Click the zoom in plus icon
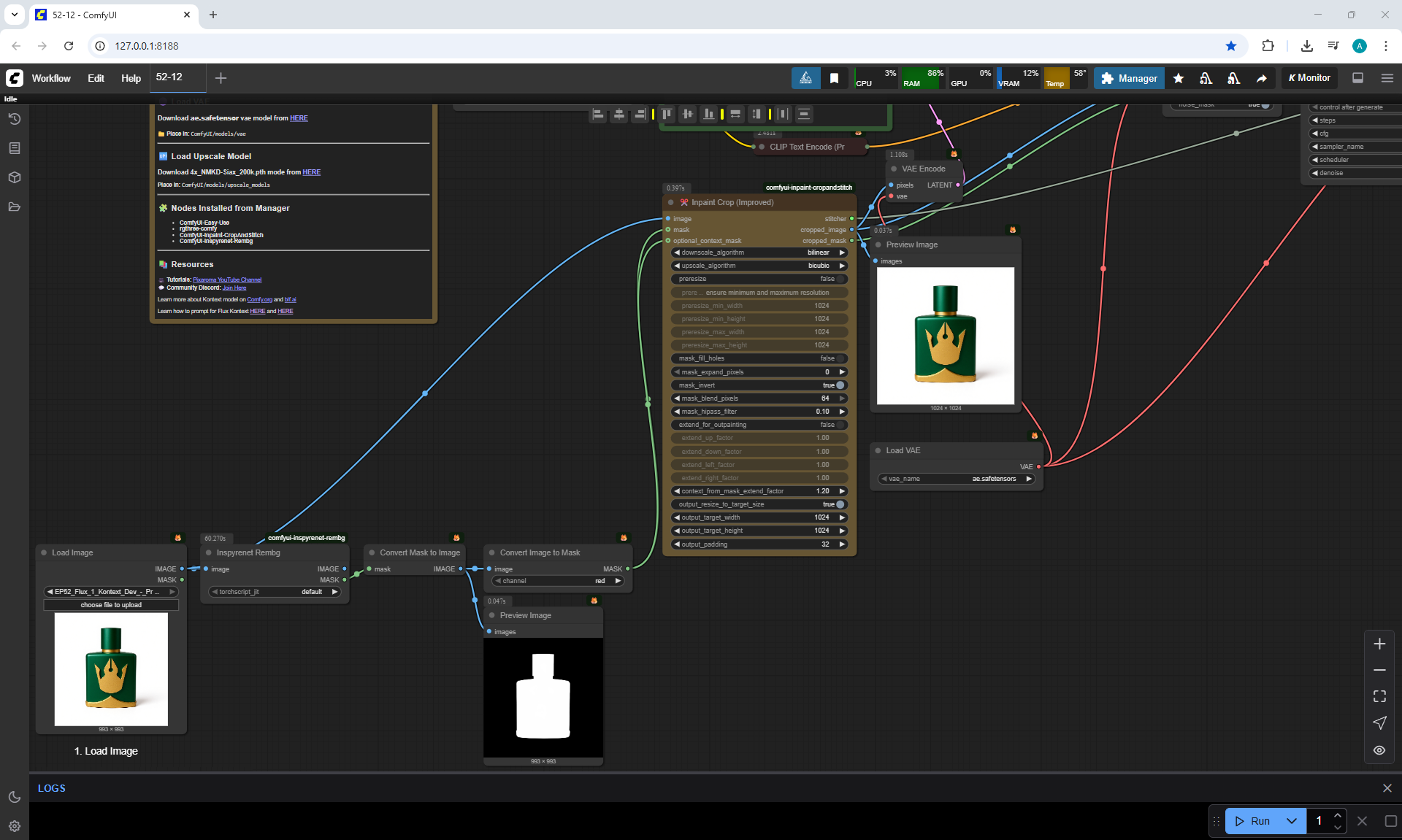The image size is (1402, 840). (1379, 644)
